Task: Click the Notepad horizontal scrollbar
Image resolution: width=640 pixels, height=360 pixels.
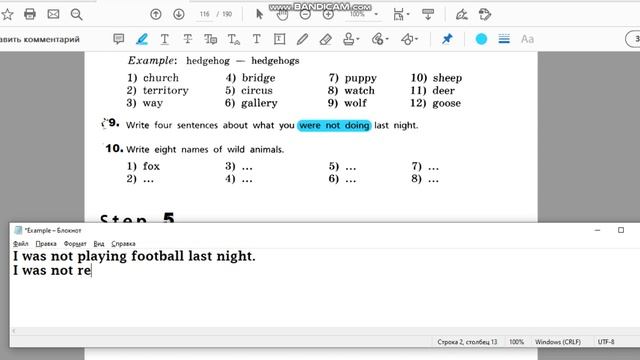Action: pos(325,331)
